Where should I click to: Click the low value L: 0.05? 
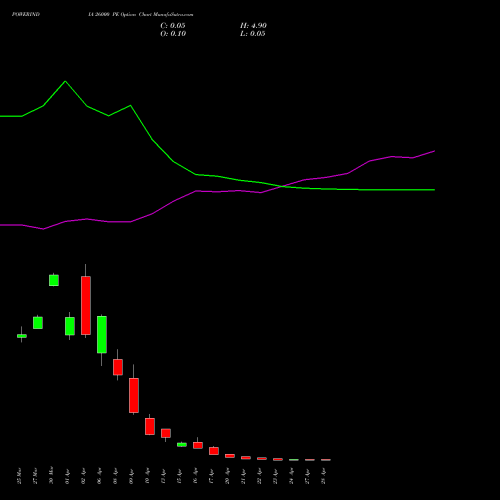(253, 34)
